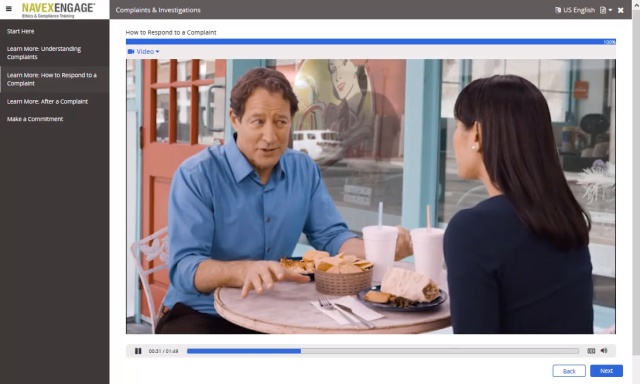Go Back to the previous page

click(x=569, y=371)
